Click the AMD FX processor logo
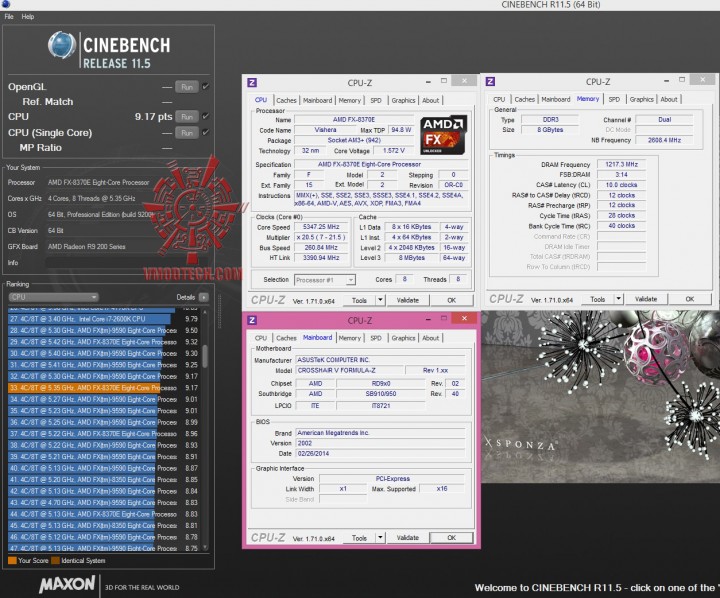This screenshot has width=720, height=598. [x=443, y=135]
